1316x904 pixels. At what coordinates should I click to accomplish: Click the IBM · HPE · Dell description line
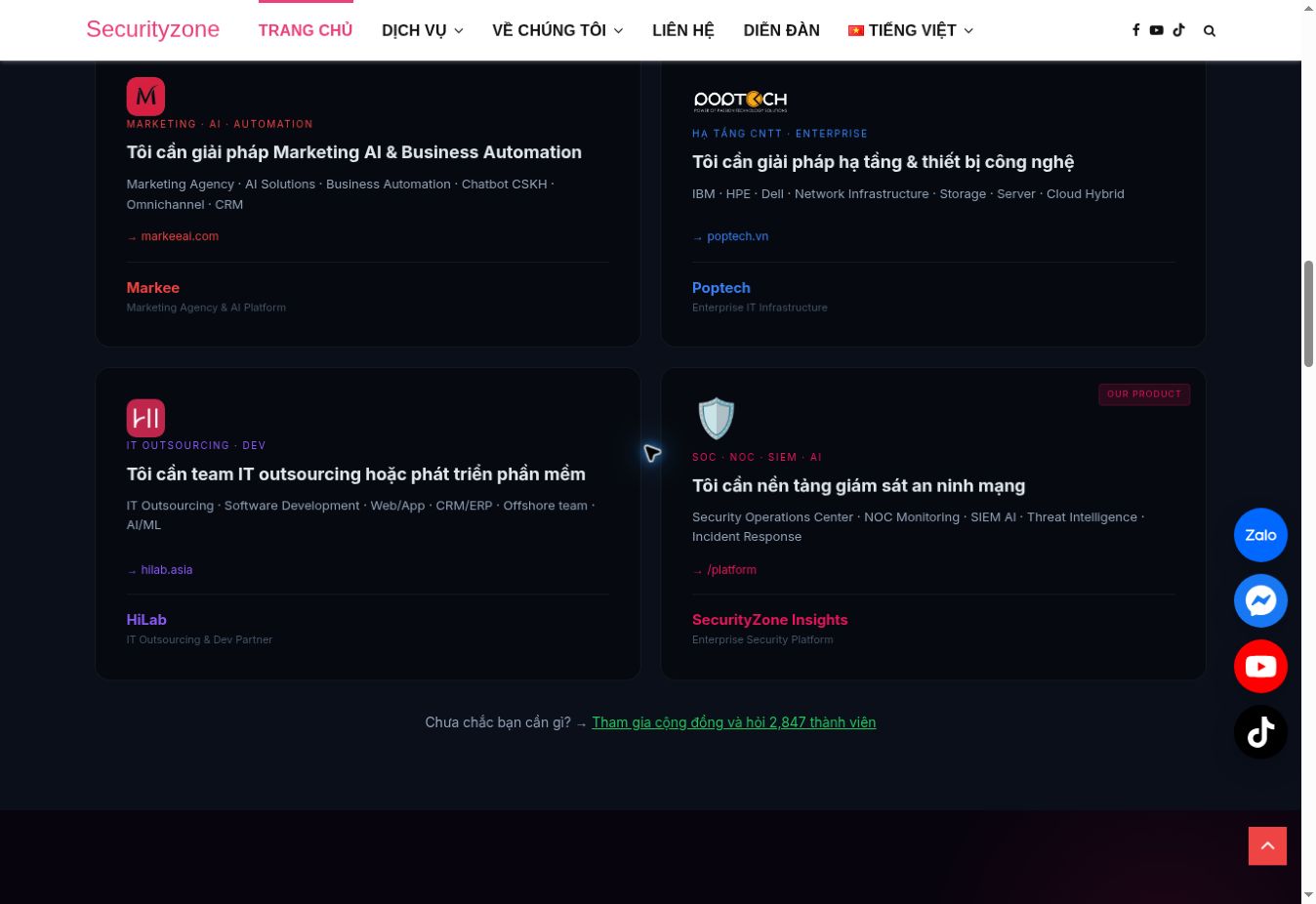(908, 194)
